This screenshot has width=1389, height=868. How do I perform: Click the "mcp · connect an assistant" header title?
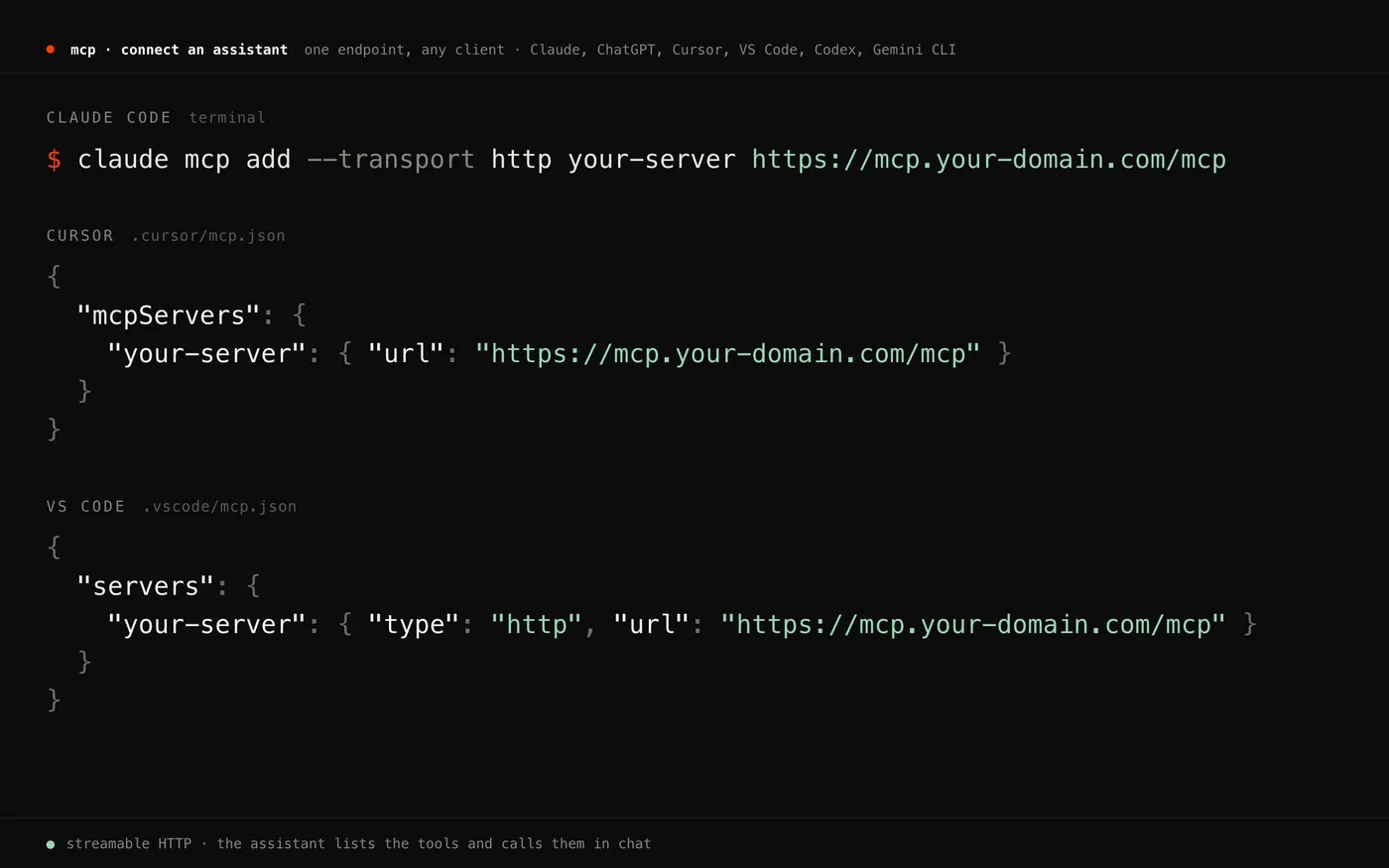tap(179, 50)
